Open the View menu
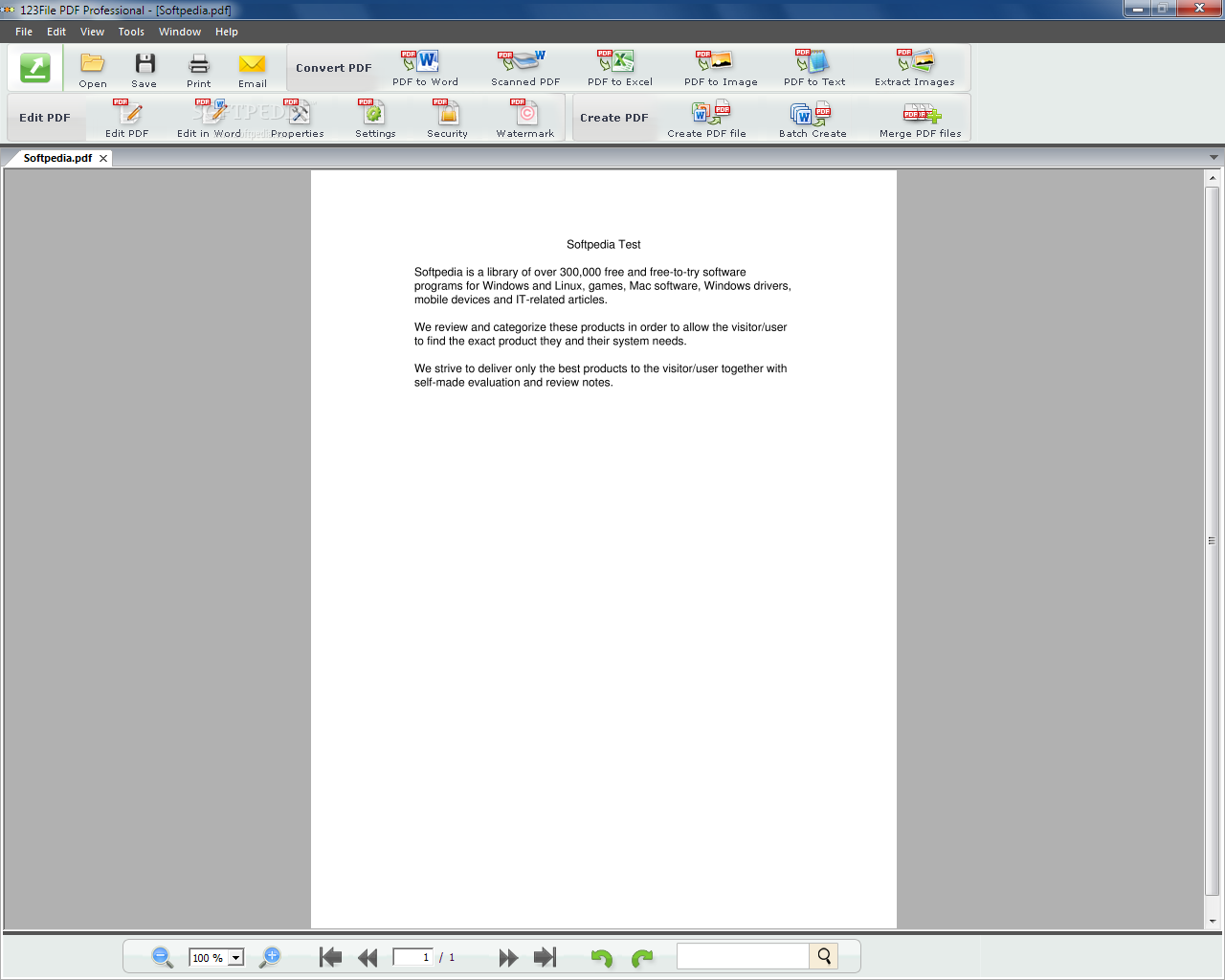The image size is (1225, 980). point(92,32)
